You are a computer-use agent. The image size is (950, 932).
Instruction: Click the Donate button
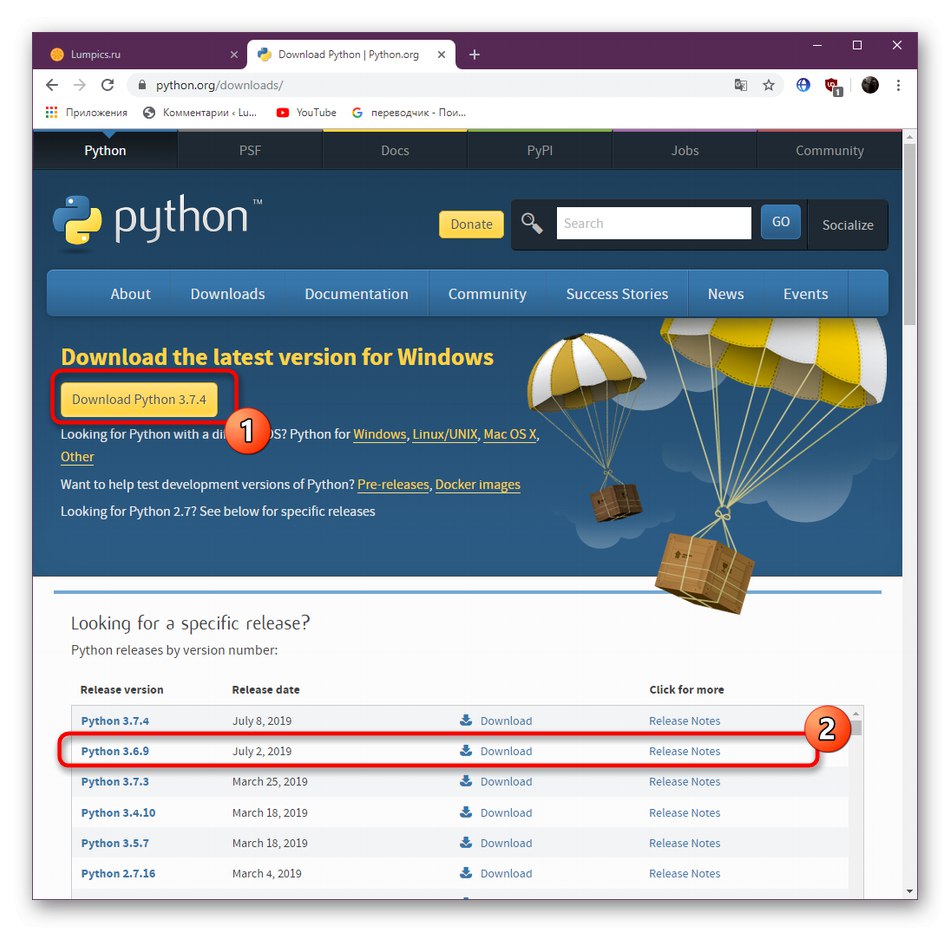click(471, 224)
